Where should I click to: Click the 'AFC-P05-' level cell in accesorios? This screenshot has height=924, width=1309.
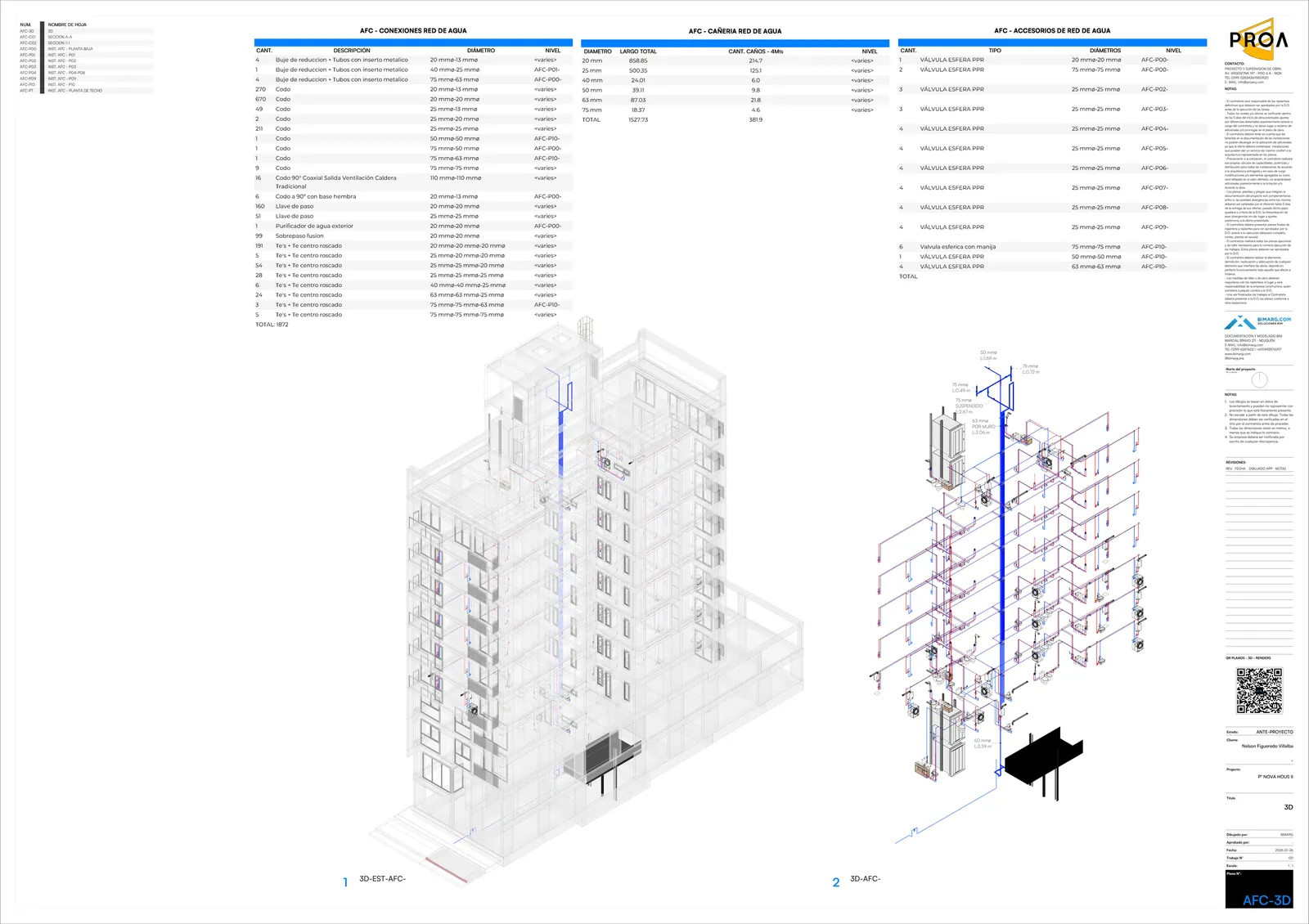(1154, 148)
